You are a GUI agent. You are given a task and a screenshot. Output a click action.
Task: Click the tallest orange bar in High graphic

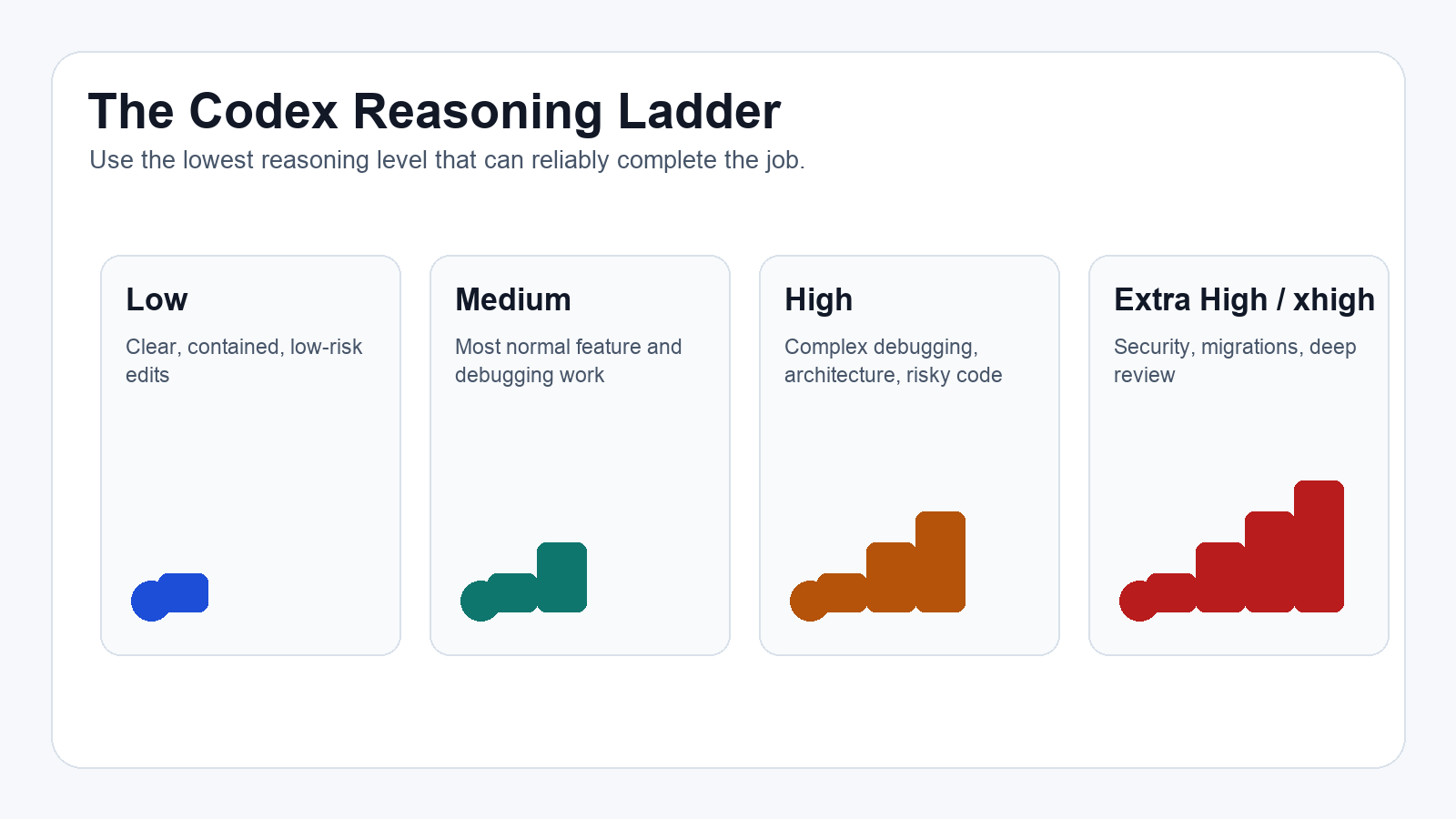(x=941, y=561)
